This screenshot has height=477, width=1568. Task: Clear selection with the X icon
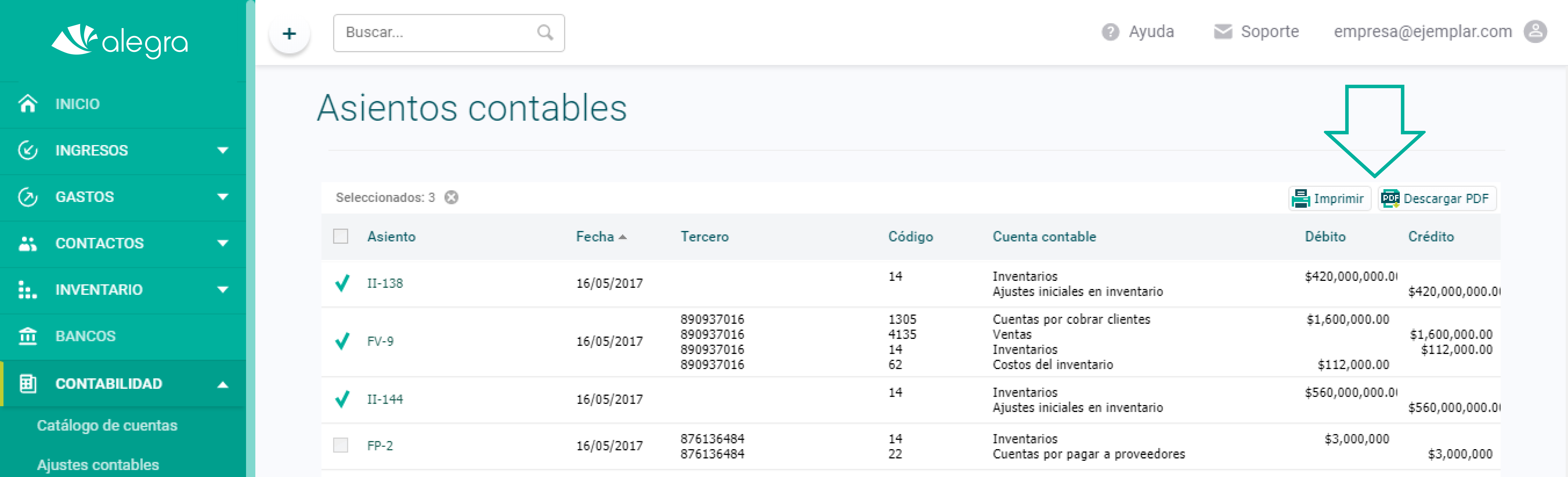pyautogui.click(x=451, y=197)
